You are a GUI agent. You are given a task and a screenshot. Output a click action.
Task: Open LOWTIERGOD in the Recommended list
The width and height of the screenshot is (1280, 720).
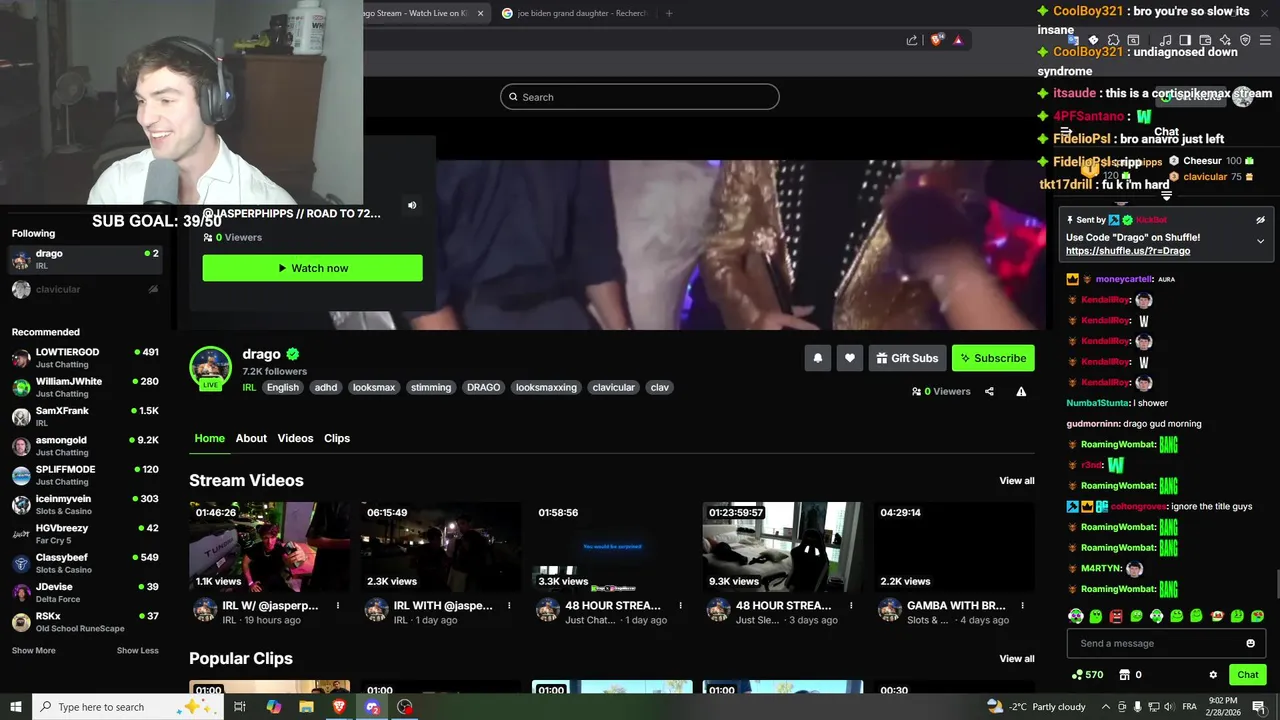coord(85,358)
